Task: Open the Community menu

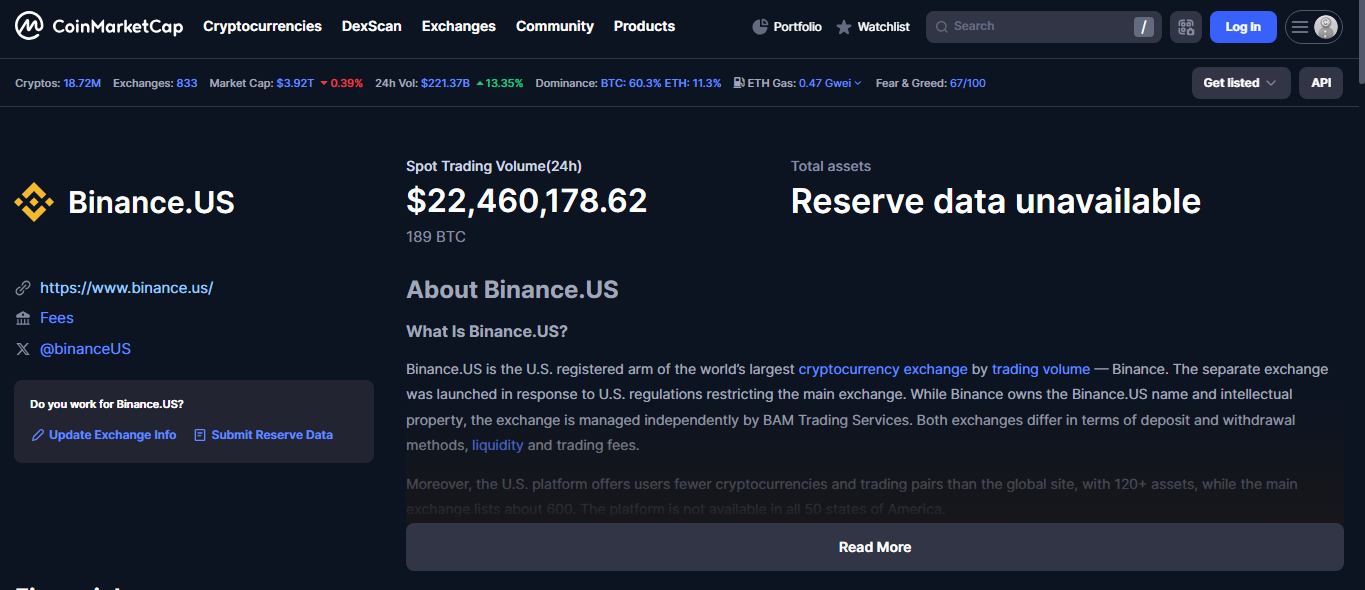Action: pyautogui.click(x=555, y=26)
